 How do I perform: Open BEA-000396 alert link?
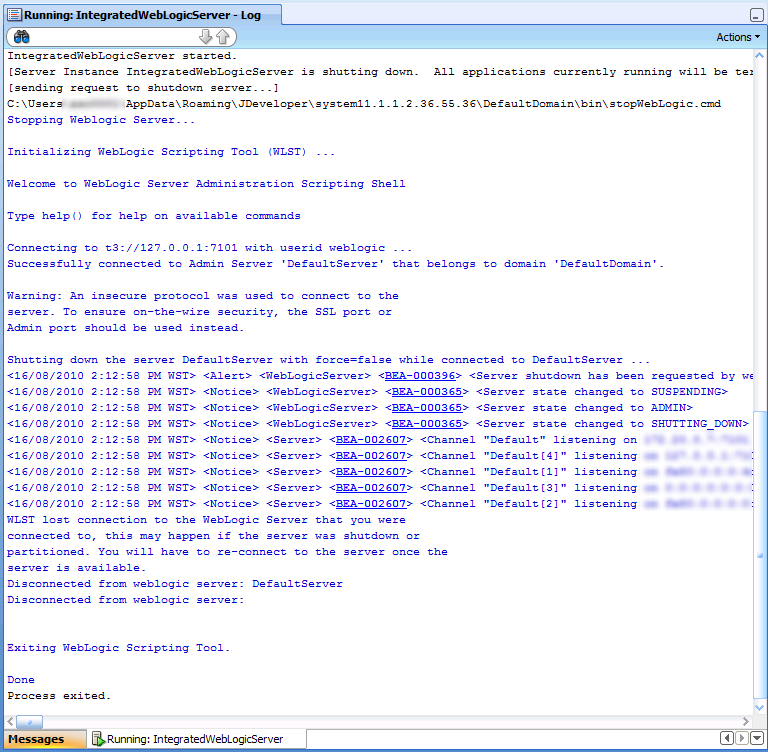[x=420, y=376]
